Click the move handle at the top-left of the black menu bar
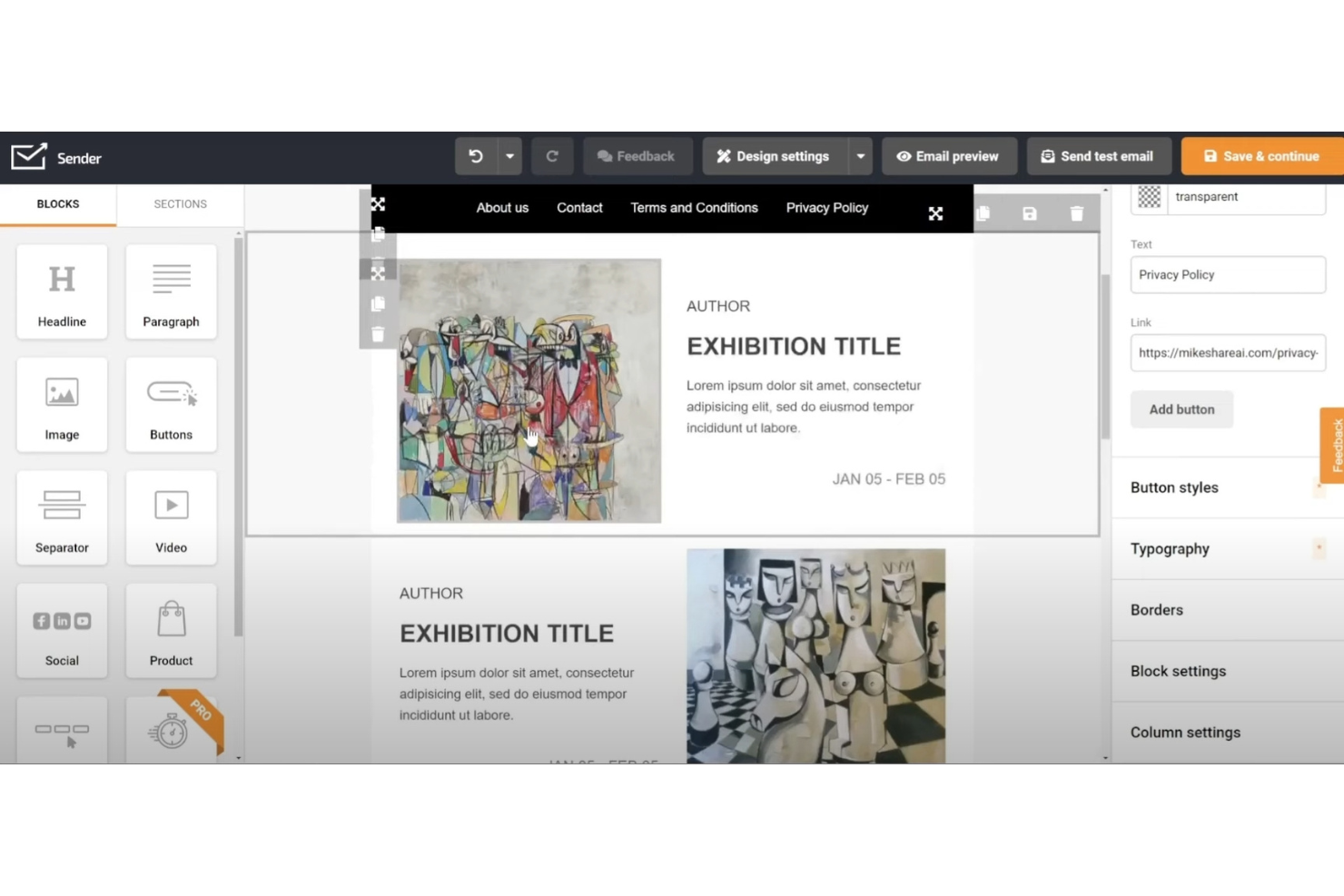Image resolution: width=1344 pixels, height=896 pixels. pyautogui.click(x=378, y=204)
